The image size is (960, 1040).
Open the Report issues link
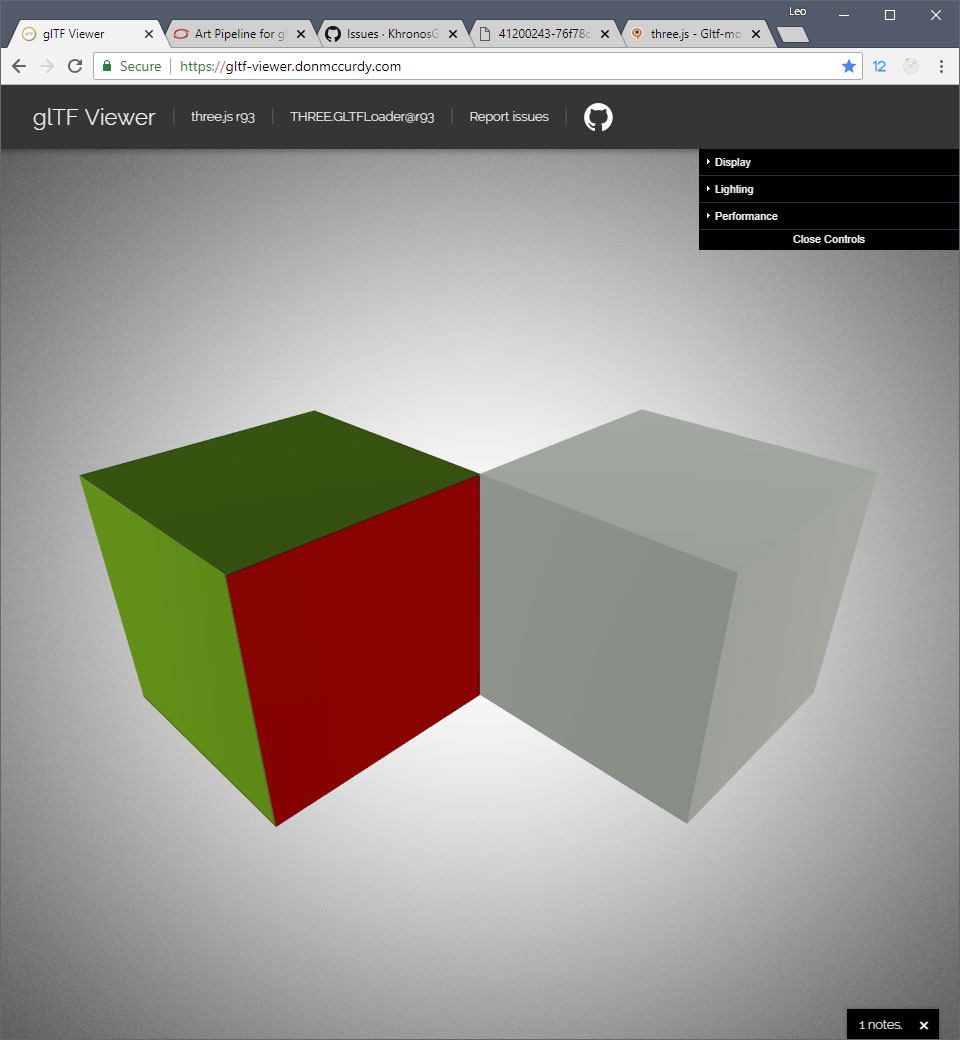(x=509, y=117)
